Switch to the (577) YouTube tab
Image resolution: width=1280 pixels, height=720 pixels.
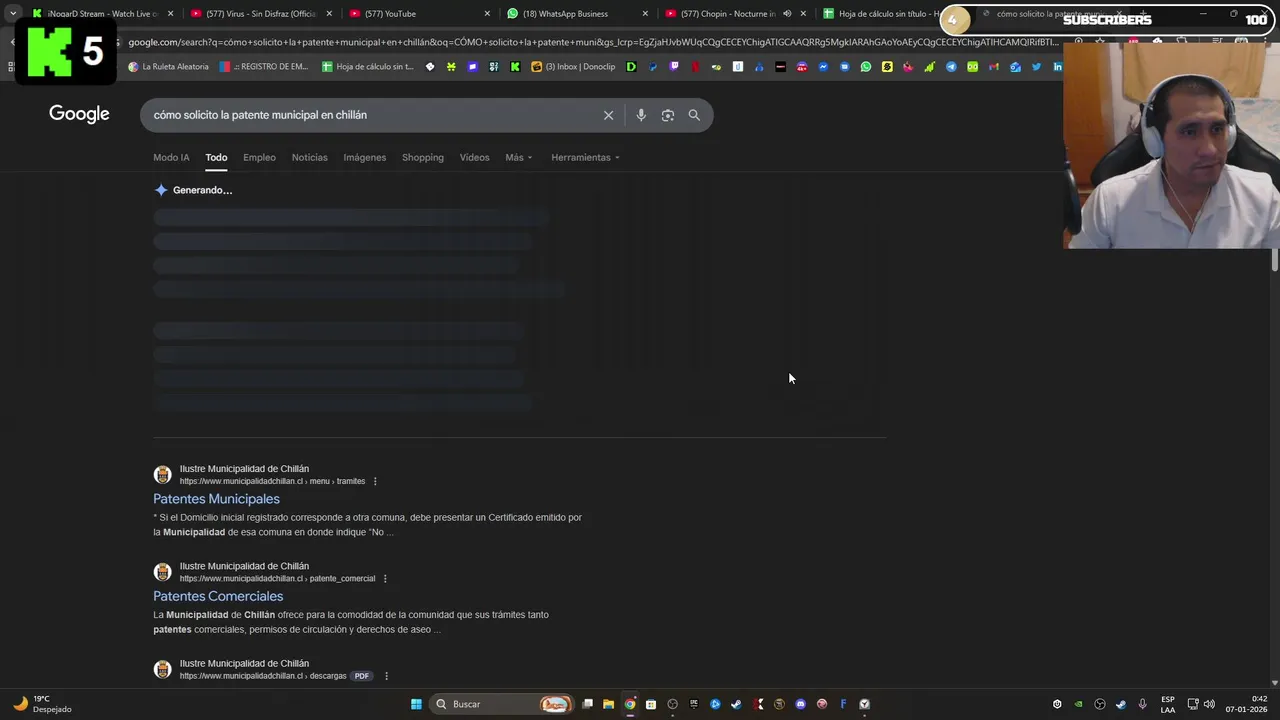coord(415,14)
